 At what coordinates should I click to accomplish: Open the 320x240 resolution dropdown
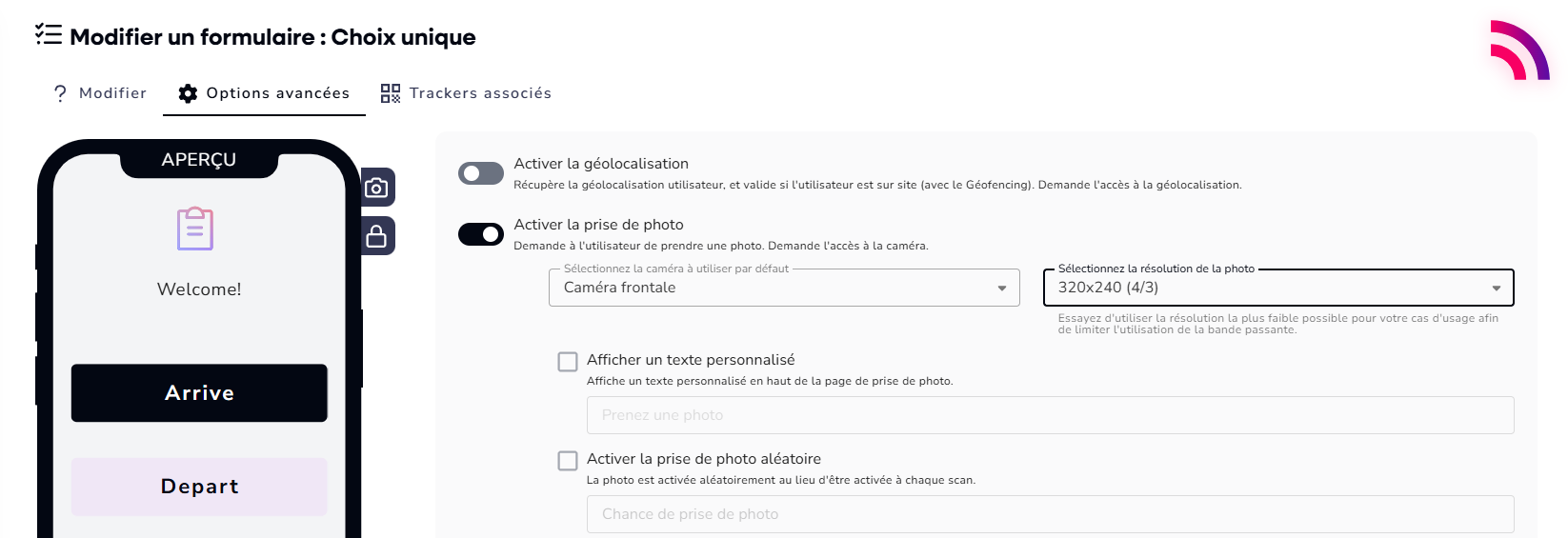tap(1277, 288)
